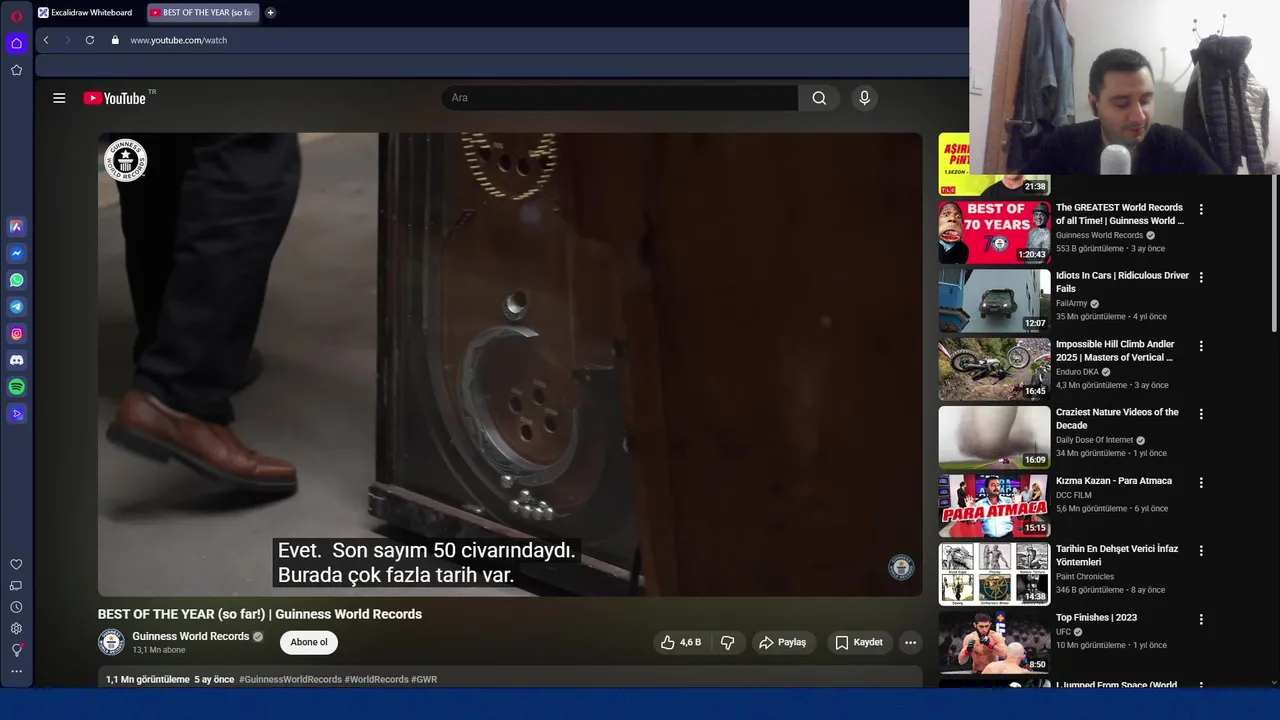
Task: Open the Enduro DKA channel link
Action: click(x=1077, y=372)
